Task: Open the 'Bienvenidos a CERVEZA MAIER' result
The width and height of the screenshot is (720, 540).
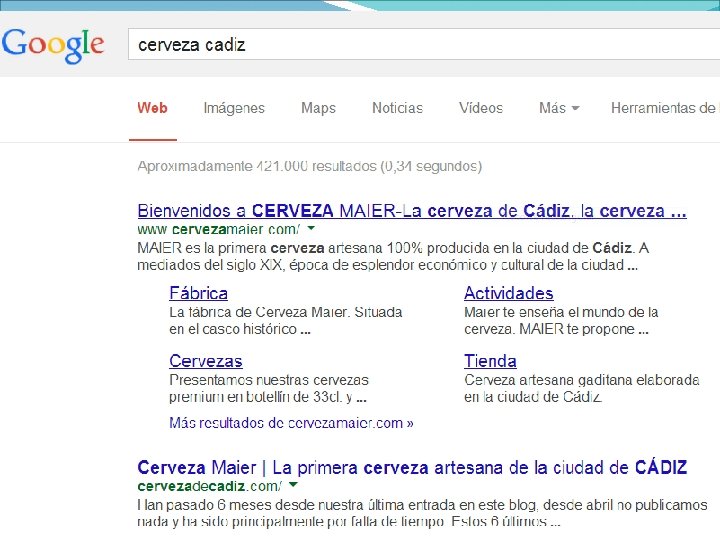Action: [412, 211]
